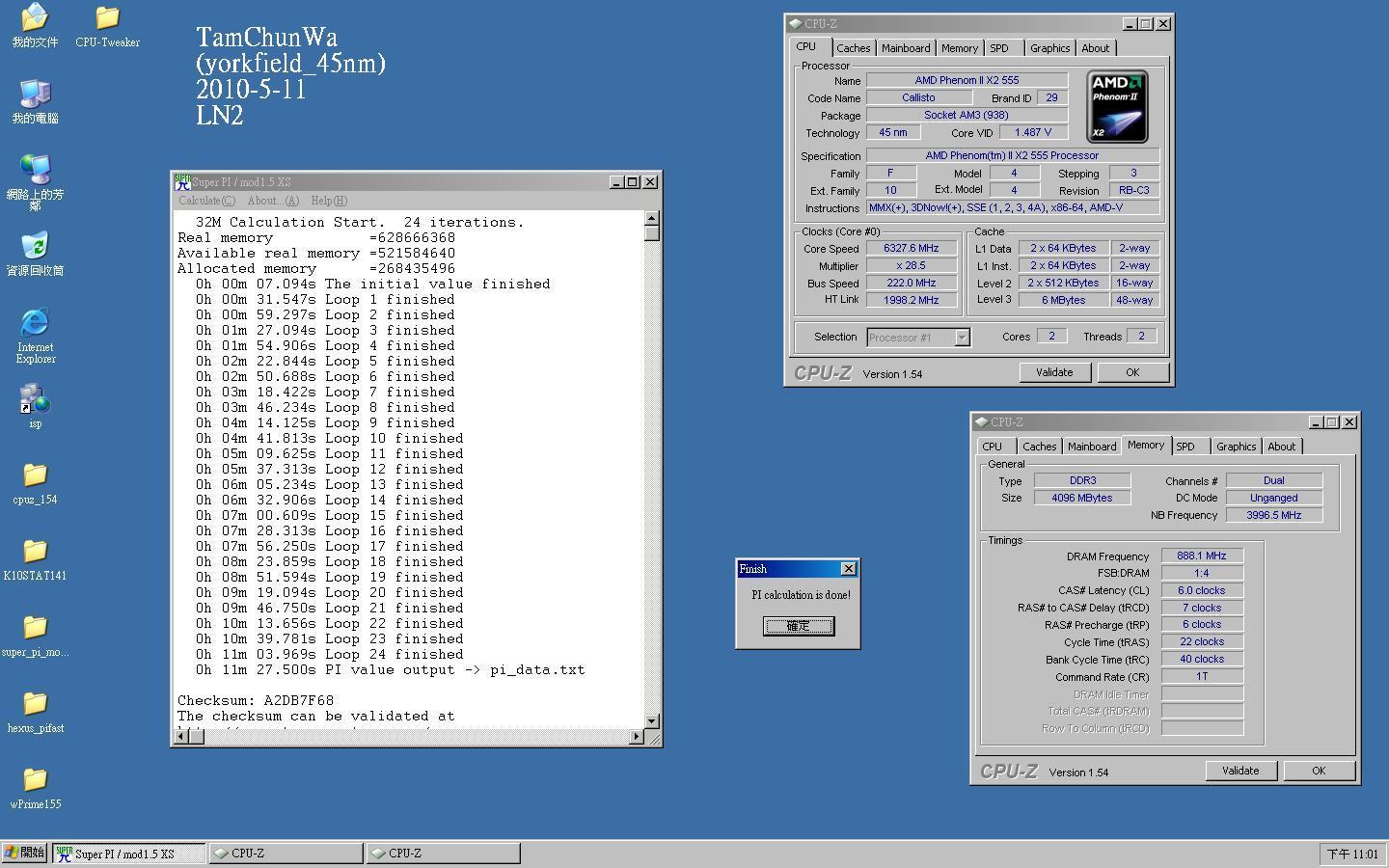
Task: Click Validate in the Memory CPU-Z window
Action: (x=1240, y=771)
